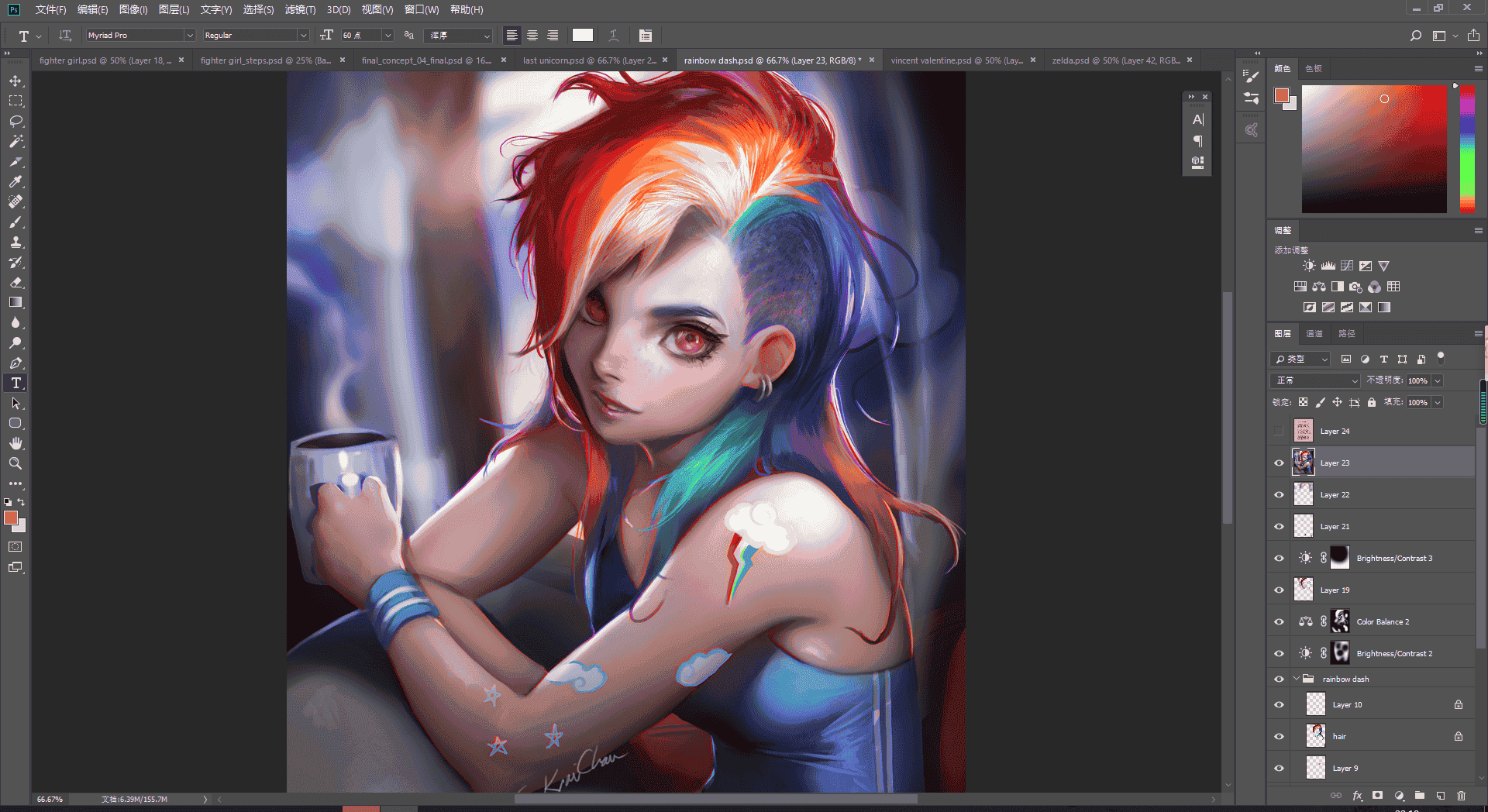Select the Pen tool
The height and width of the screenshot is (812, 1488).
tap(15, 363)
